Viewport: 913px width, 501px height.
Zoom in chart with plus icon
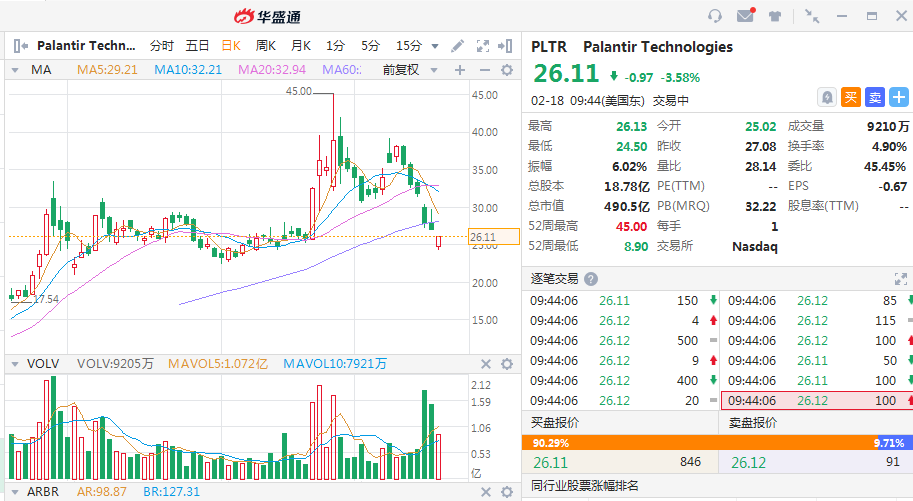[x=460, y=70]
